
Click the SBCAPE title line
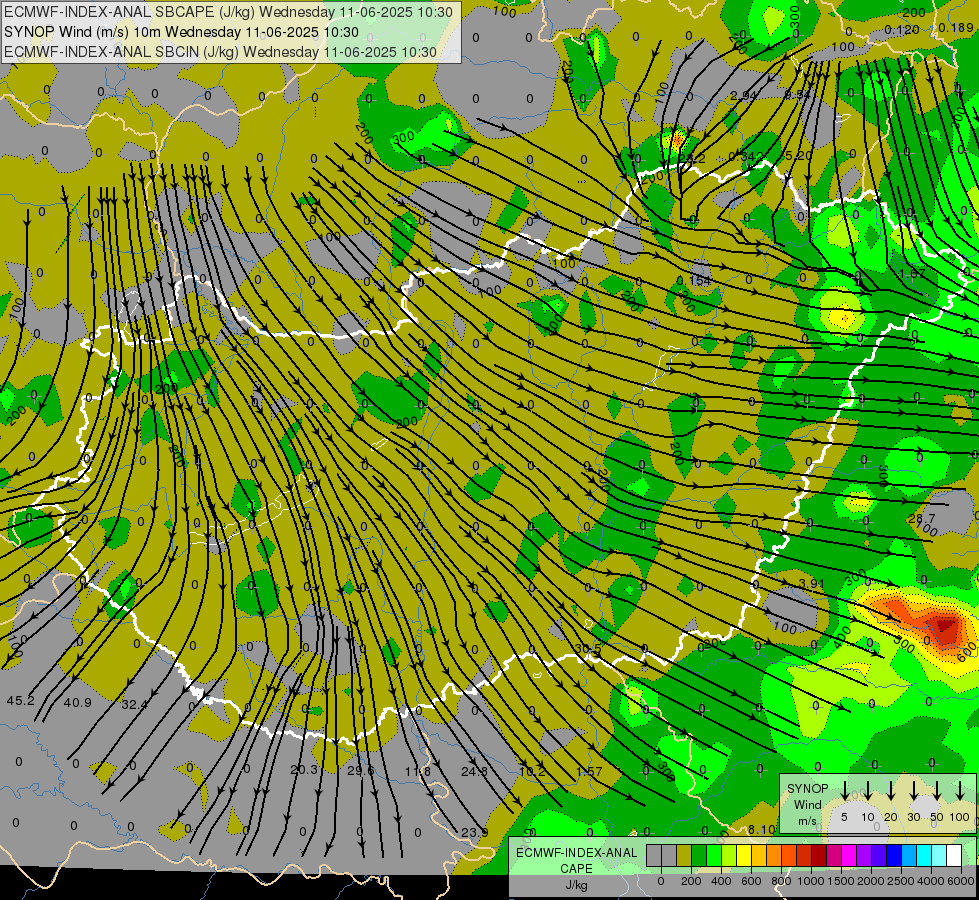tap(229, 12)
